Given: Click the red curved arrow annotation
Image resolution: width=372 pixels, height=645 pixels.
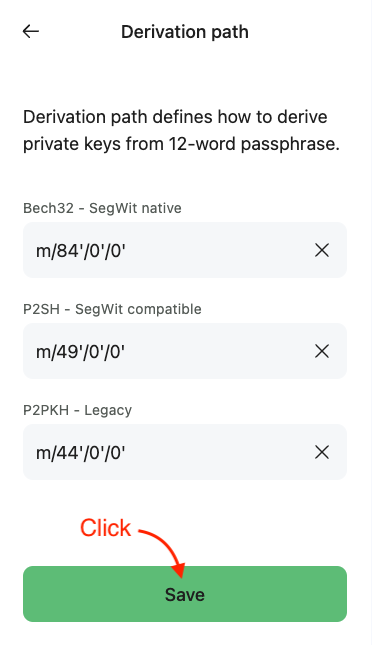Looking at the screenshot, I should 165,551.
